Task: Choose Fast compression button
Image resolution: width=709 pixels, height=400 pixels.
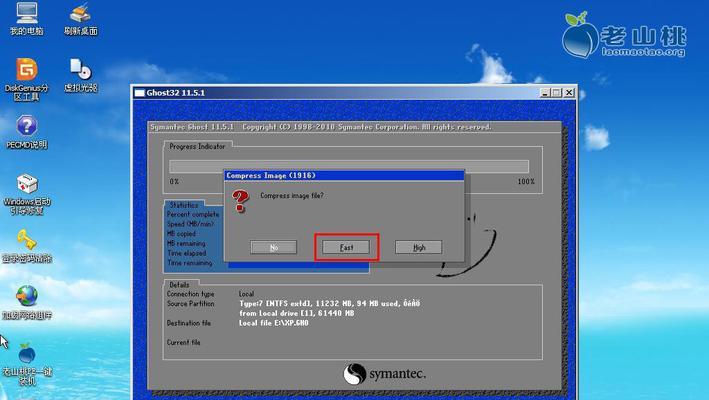Action: point(346,247)
